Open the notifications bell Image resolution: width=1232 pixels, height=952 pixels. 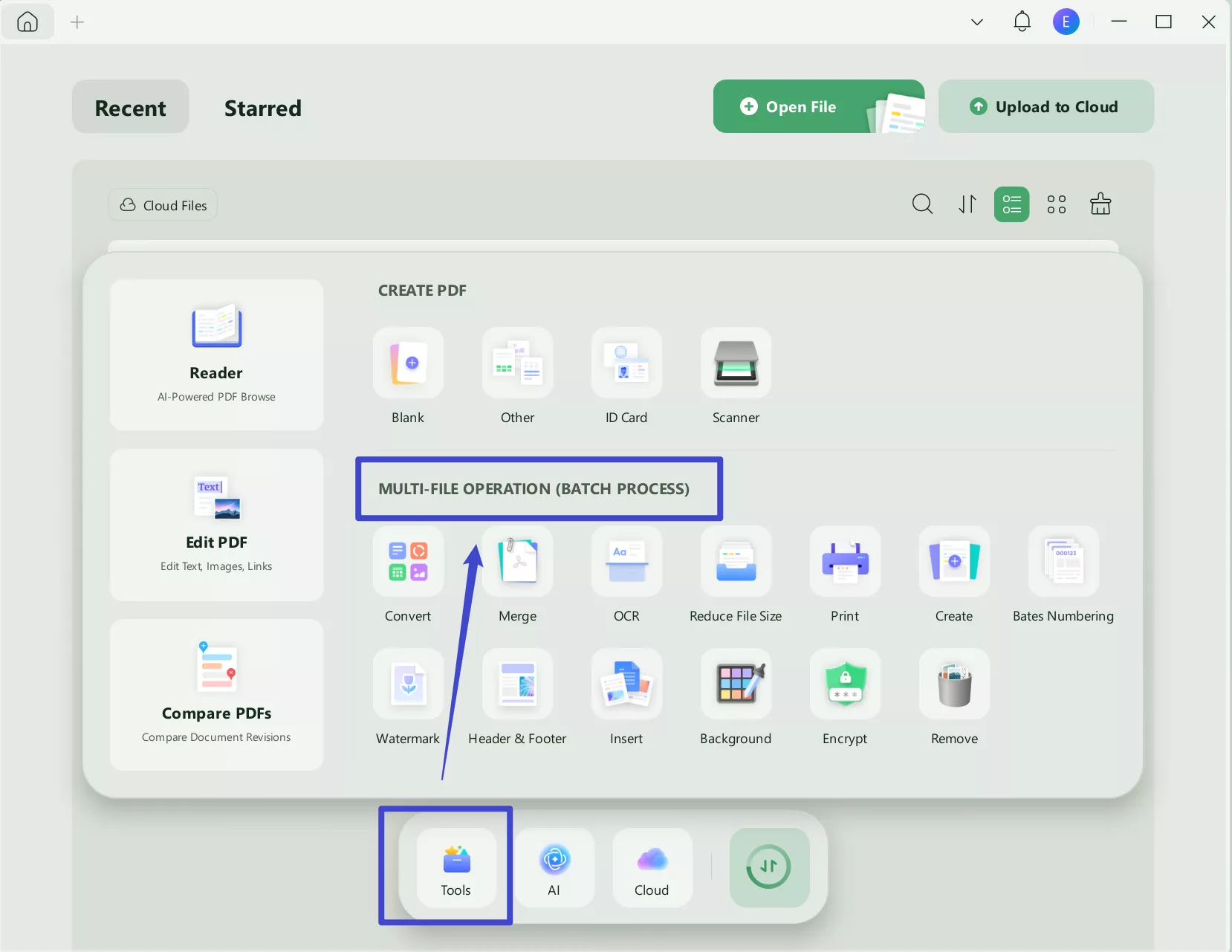[1022, 22]
